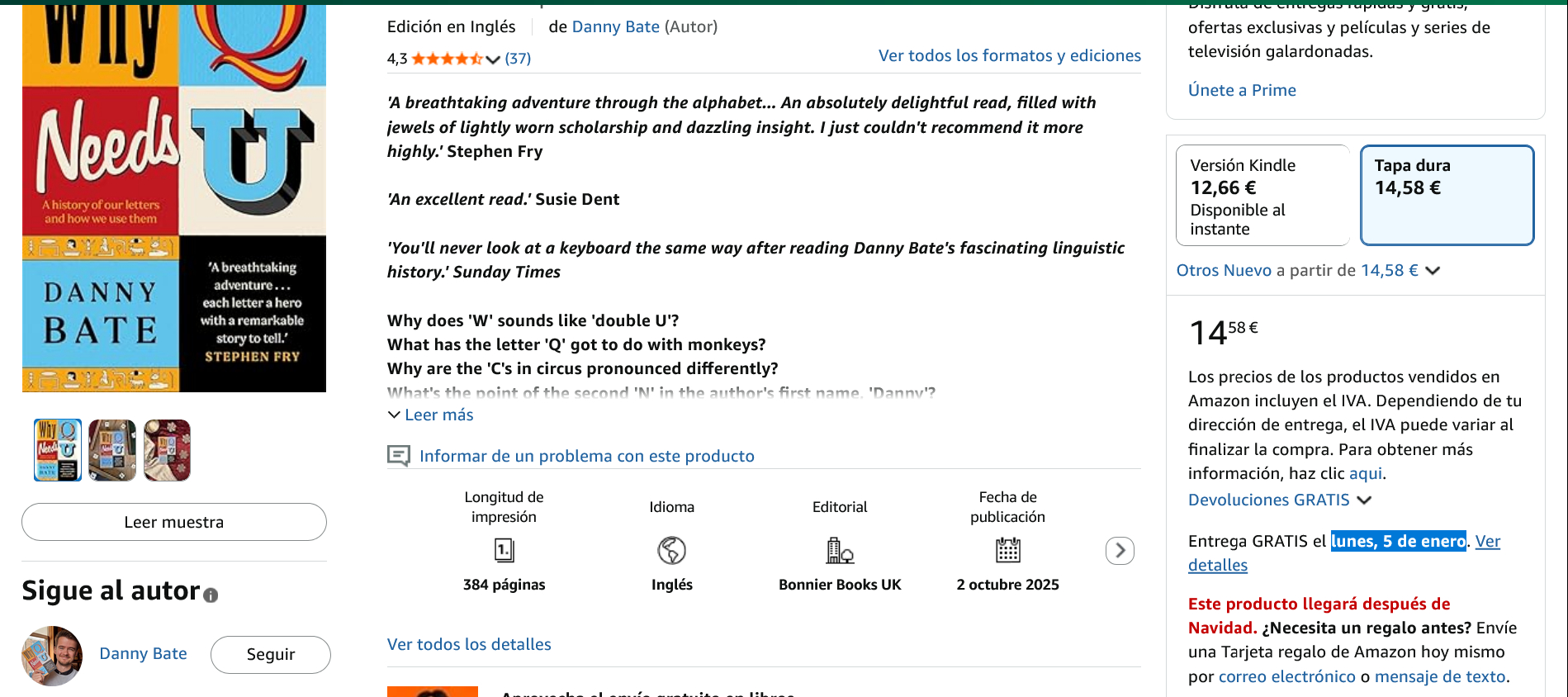Click the language globe icon
This screenshot has width=1568, height=697.
[671, 550]
